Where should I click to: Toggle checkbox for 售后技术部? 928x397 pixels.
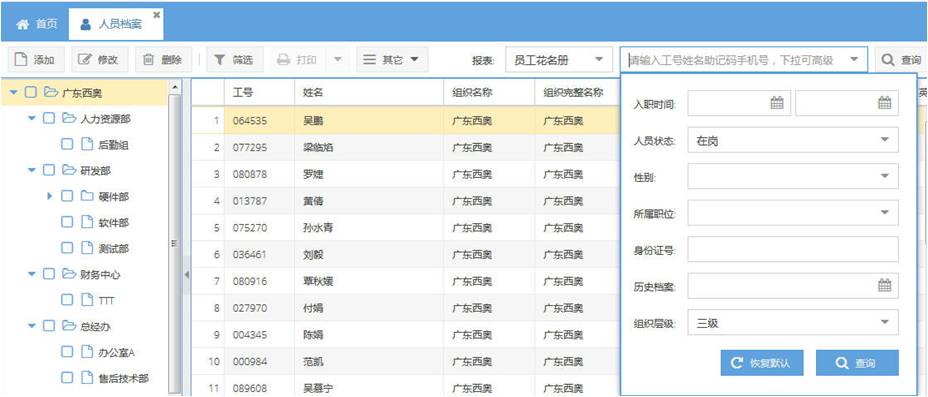click(67, 377)
